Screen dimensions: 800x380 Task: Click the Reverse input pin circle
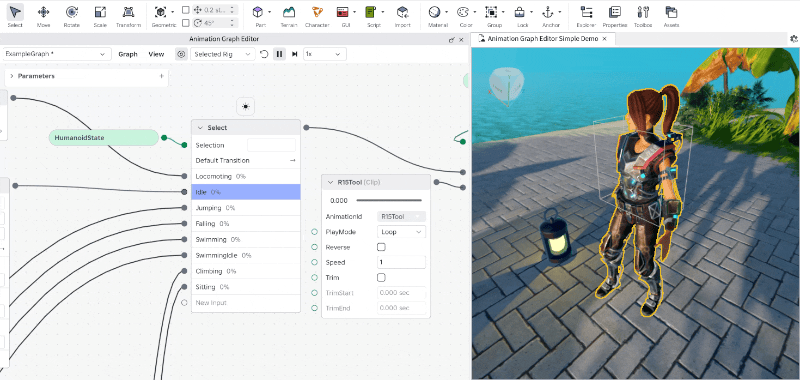(x=314, y=247)
